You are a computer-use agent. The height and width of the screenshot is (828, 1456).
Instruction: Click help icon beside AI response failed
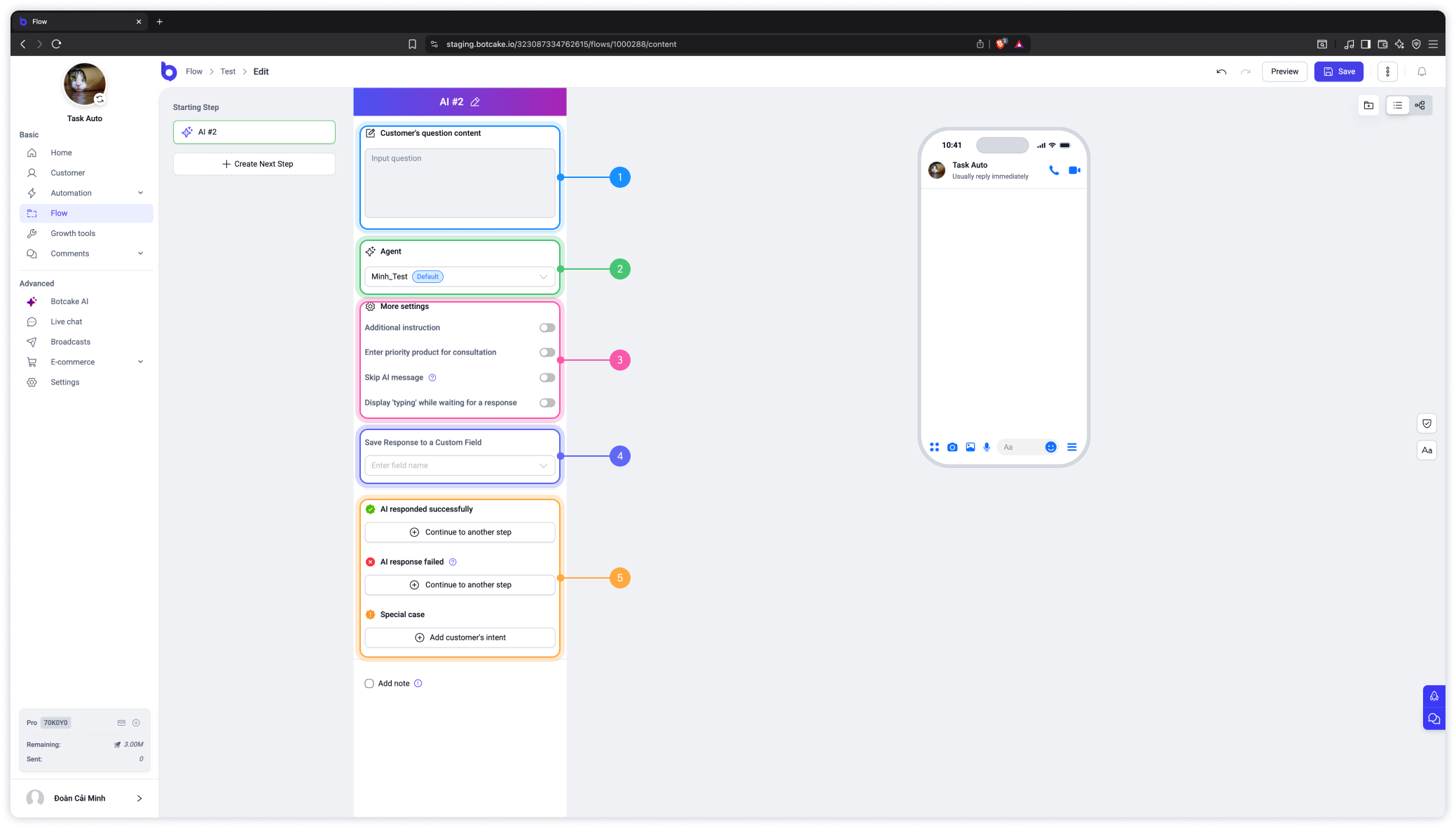pos(453,562)
